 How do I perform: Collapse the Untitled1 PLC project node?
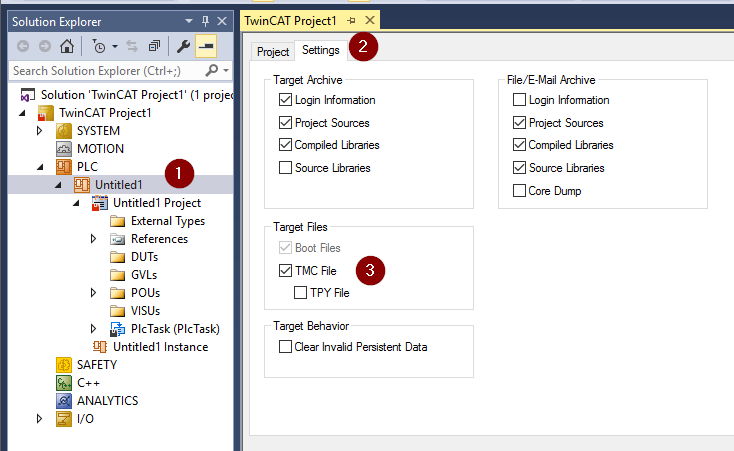coord(58,185)
